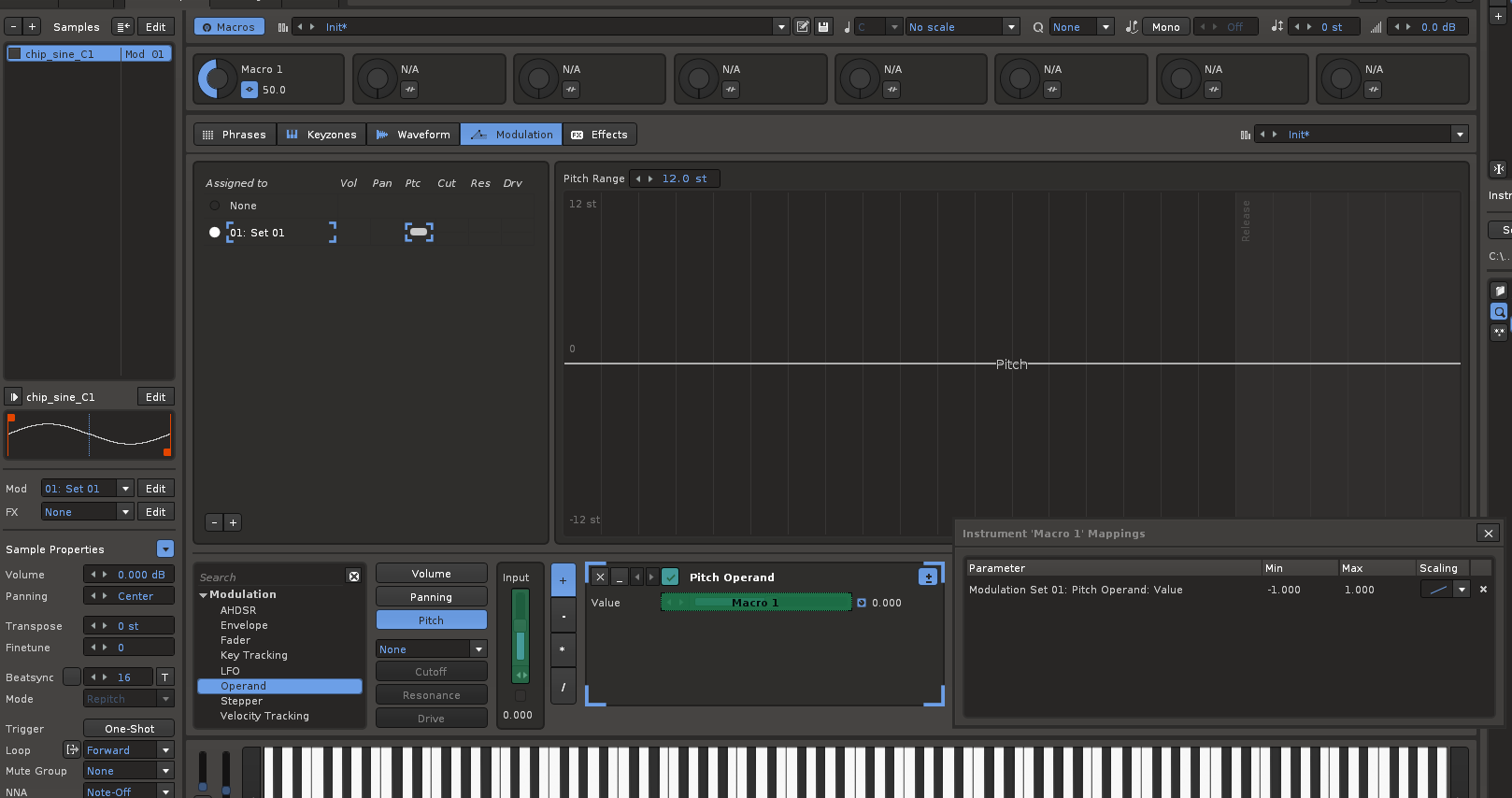This screenshot has width=1512, height=798.
Task: Open instrument preset browser icon next to Macros
Action: (x=282, y=27)
